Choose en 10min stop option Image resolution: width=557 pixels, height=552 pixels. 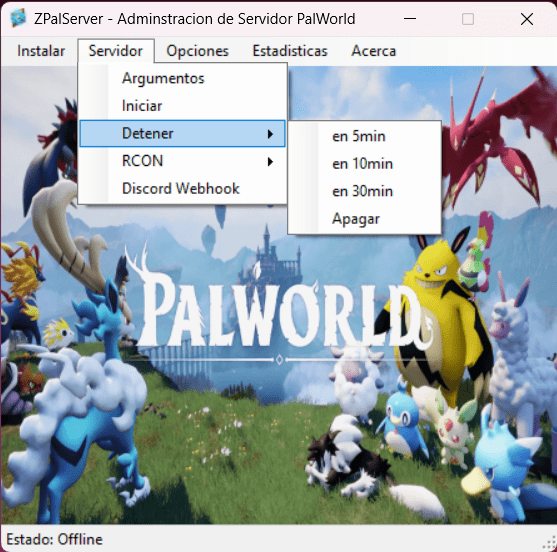coord(364,164)
